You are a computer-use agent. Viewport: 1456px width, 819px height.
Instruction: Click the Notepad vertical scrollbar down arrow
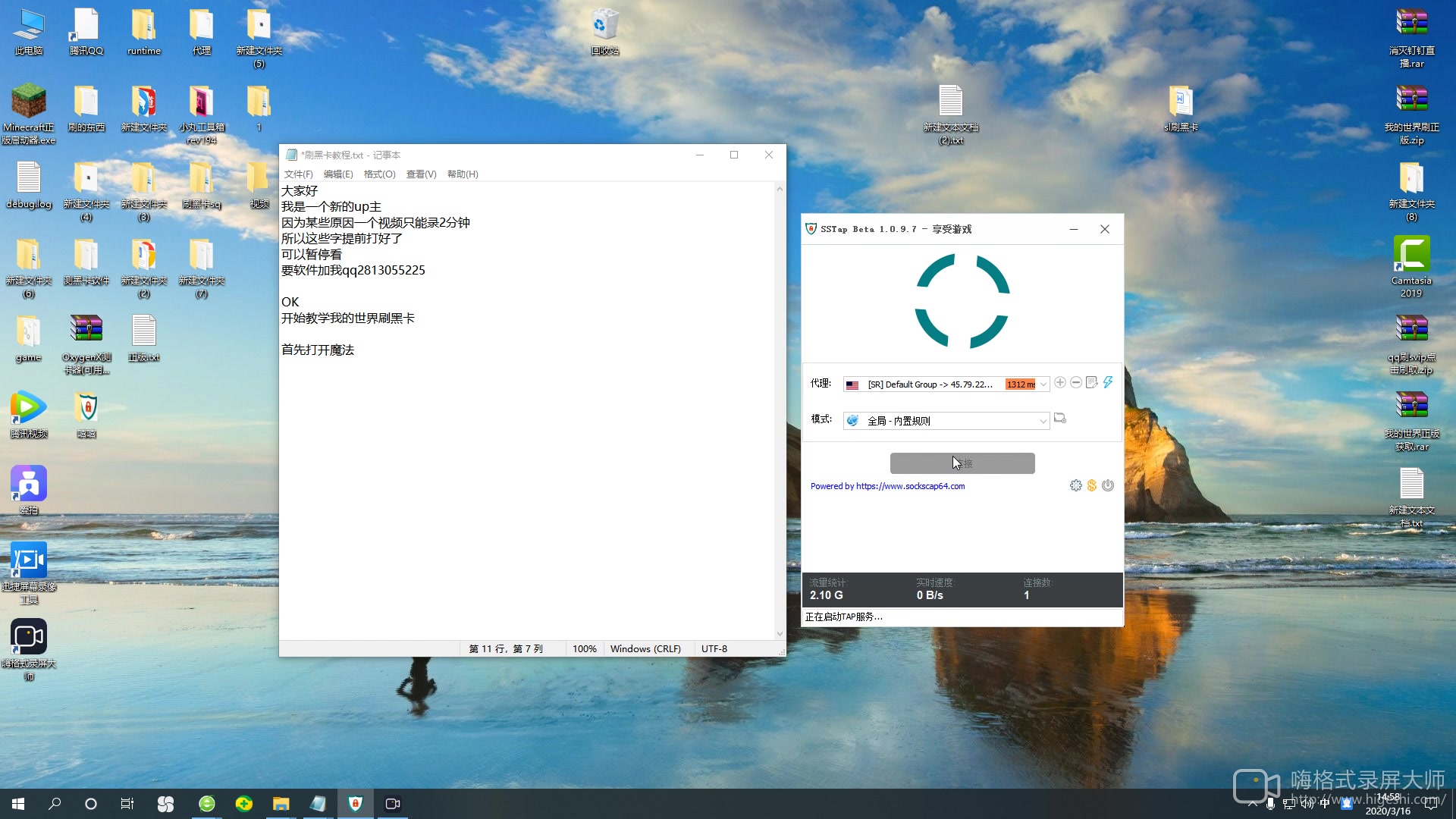click(780, 634)
